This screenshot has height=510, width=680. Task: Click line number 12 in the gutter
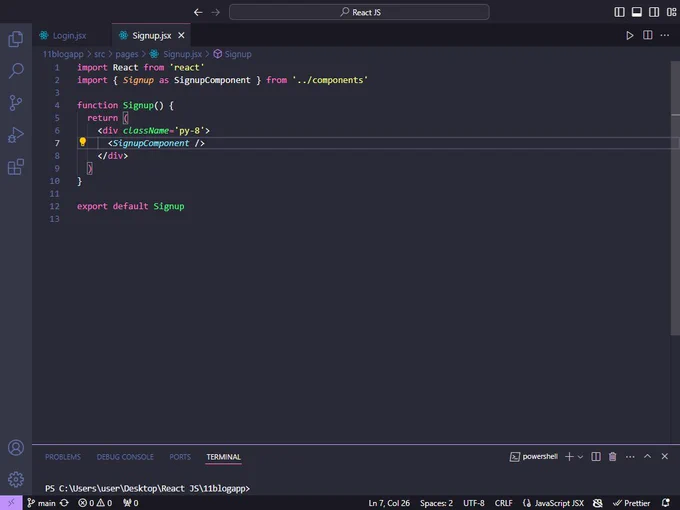pyautogui.click(x=54, y=206)
